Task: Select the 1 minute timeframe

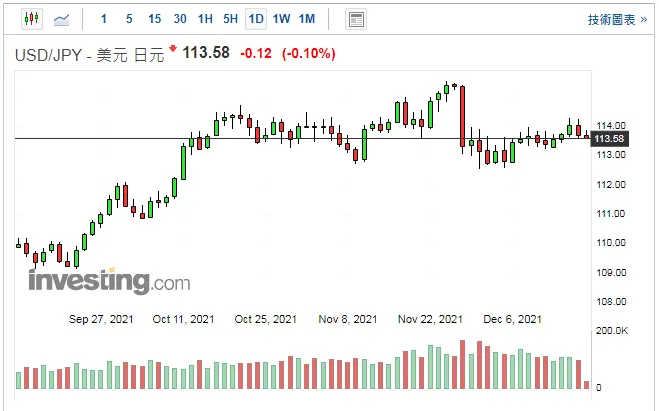Action: [x=103, y=19]
